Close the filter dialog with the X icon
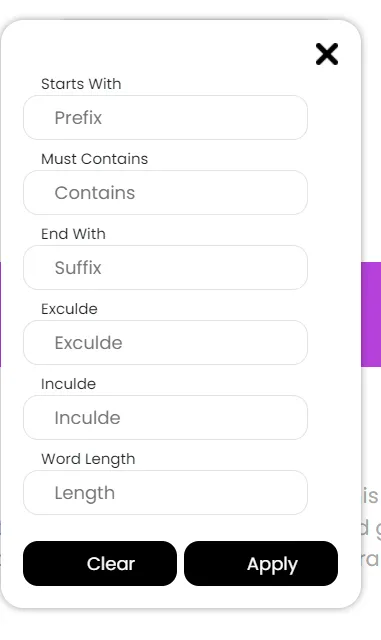 coord(327,54)
